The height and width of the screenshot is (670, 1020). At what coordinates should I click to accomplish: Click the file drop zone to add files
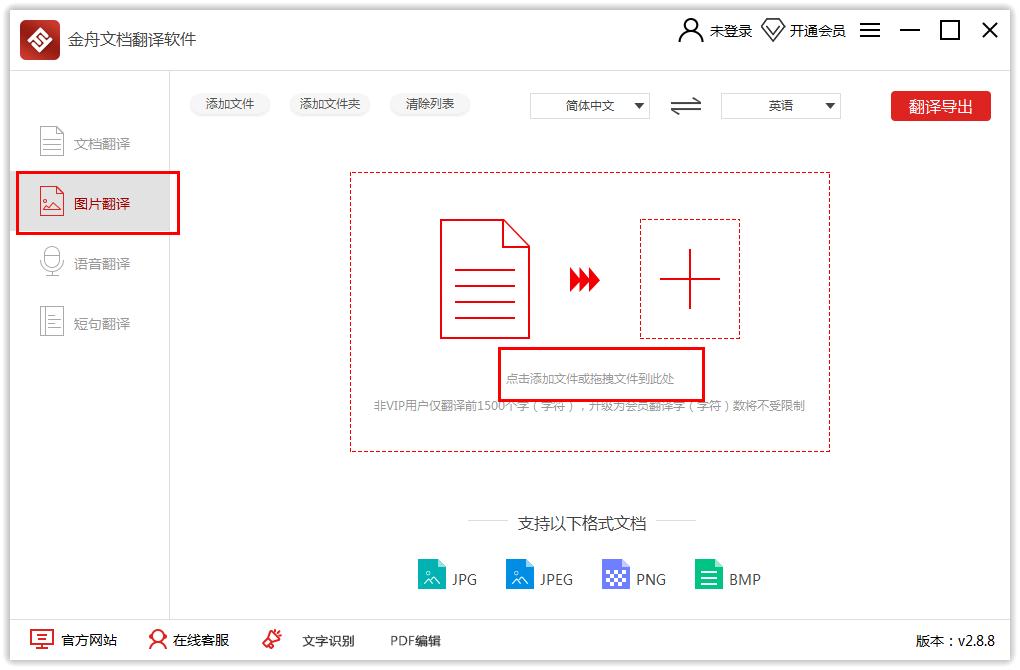click(600, 375)
